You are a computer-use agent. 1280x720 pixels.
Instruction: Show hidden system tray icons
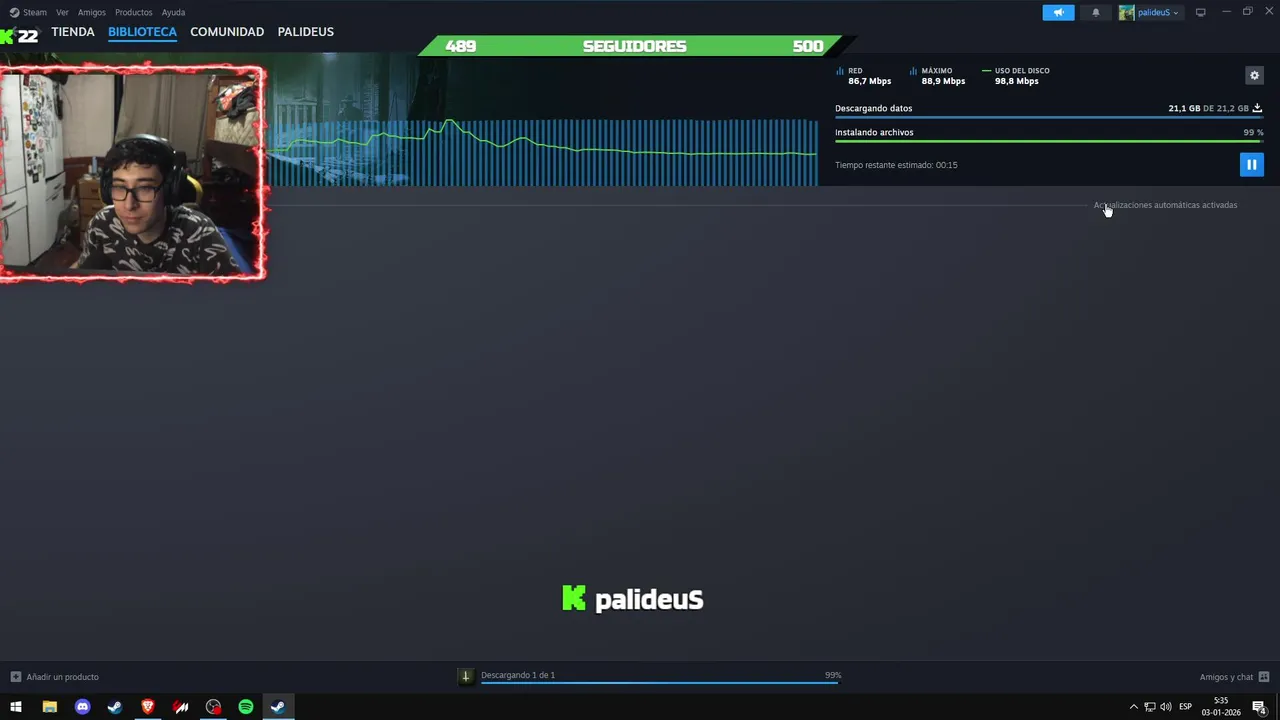coord(1133,707)
